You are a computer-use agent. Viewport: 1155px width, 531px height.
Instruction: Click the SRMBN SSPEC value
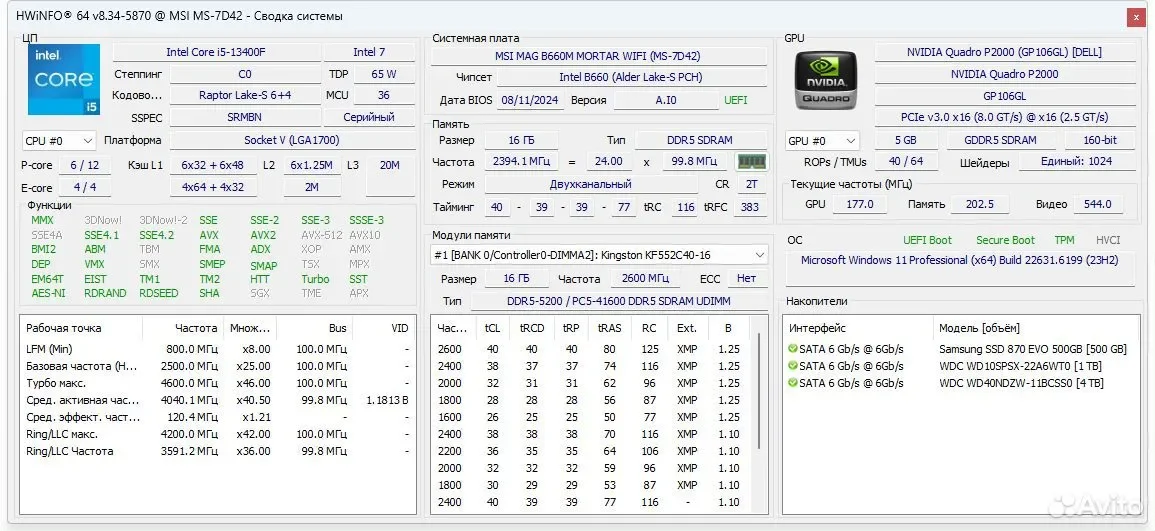click(245, 117)
